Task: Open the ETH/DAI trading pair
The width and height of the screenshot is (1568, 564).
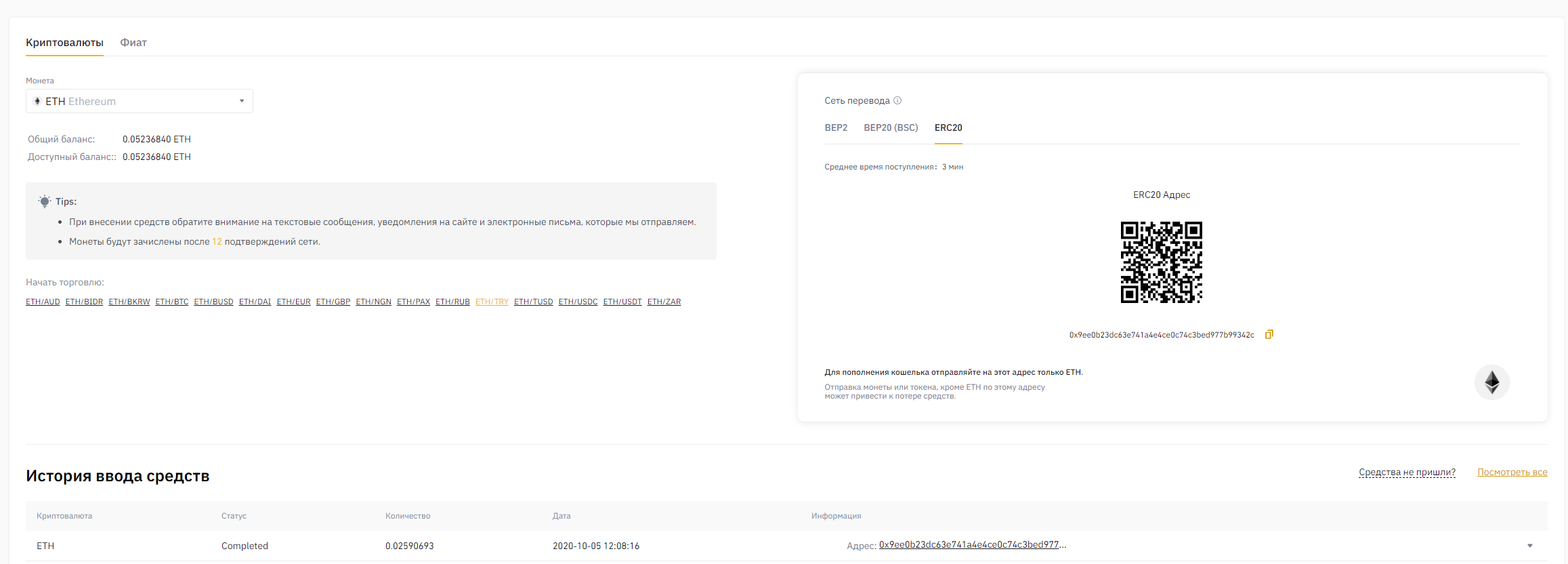Action: (x=255, y=302)
